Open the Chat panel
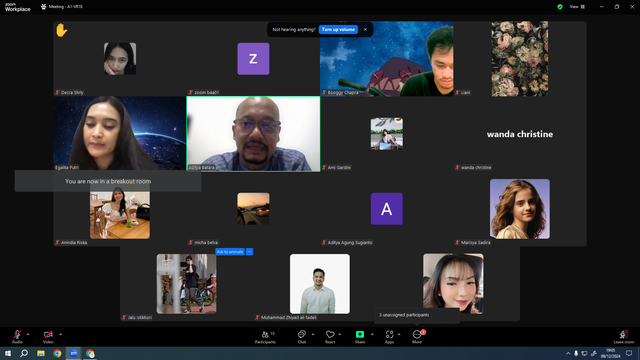The height and width of the screenshot is (360, 640). tap(302, 337)
